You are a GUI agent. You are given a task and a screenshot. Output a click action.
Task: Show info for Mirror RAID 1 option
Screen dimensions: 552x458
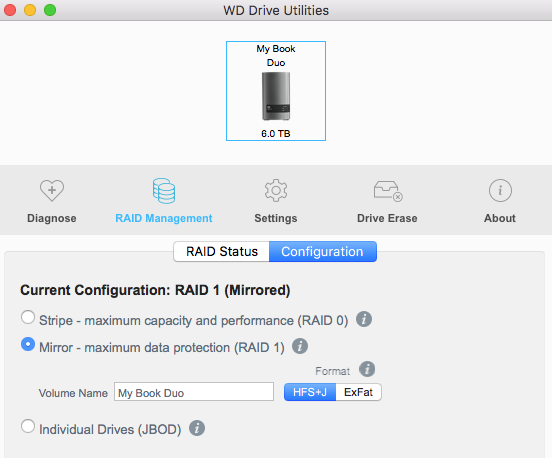point(300,346)
